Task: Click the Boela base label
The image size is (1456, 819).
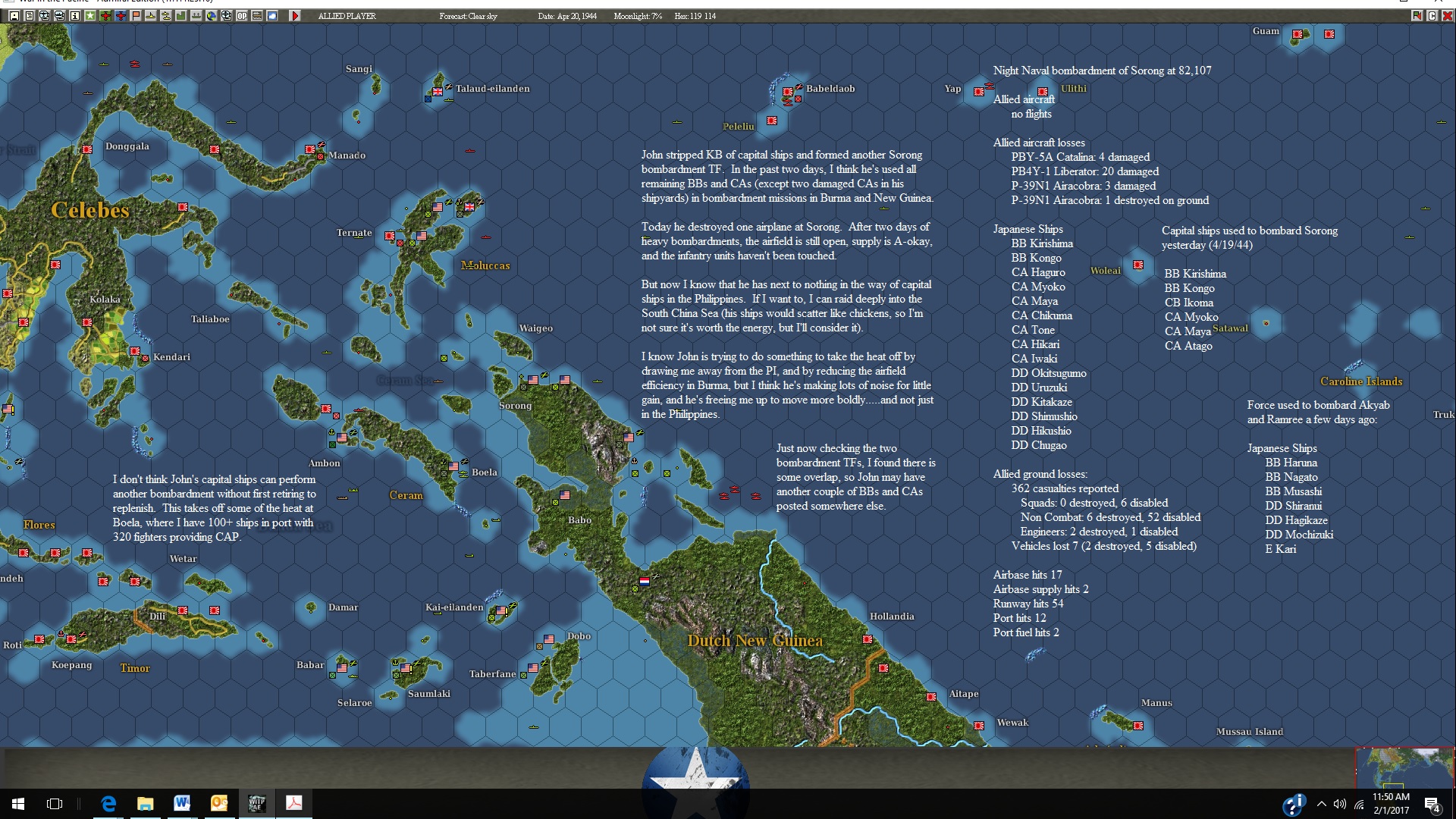Action: click(484, 472)
